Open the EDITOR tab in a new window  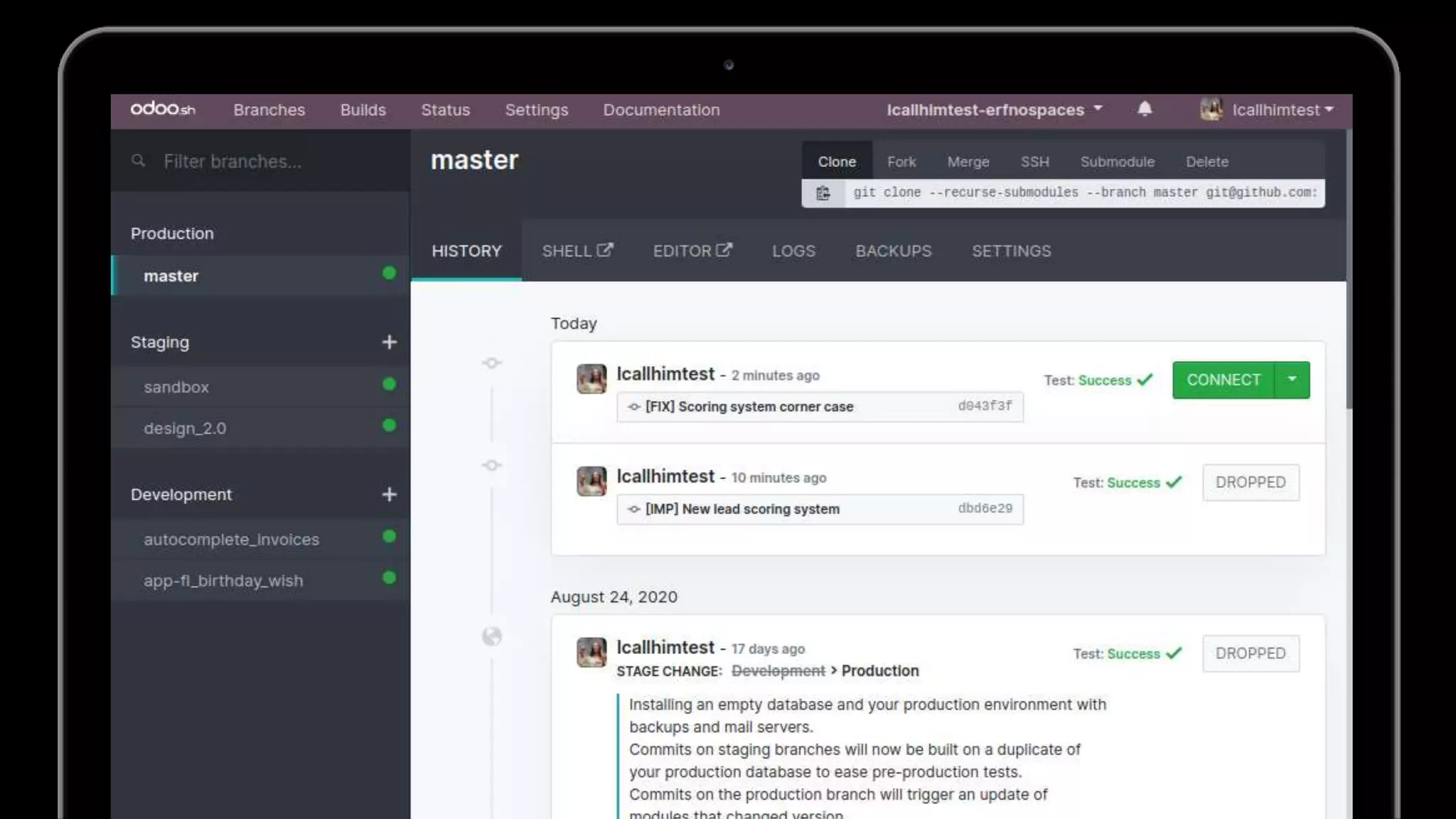point(692,251)
